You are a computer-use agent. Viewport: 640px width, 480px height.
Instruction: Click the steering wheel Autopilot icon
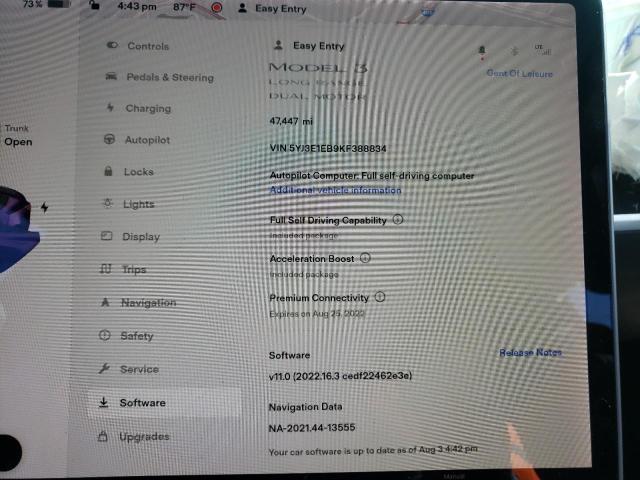(109, 139)
